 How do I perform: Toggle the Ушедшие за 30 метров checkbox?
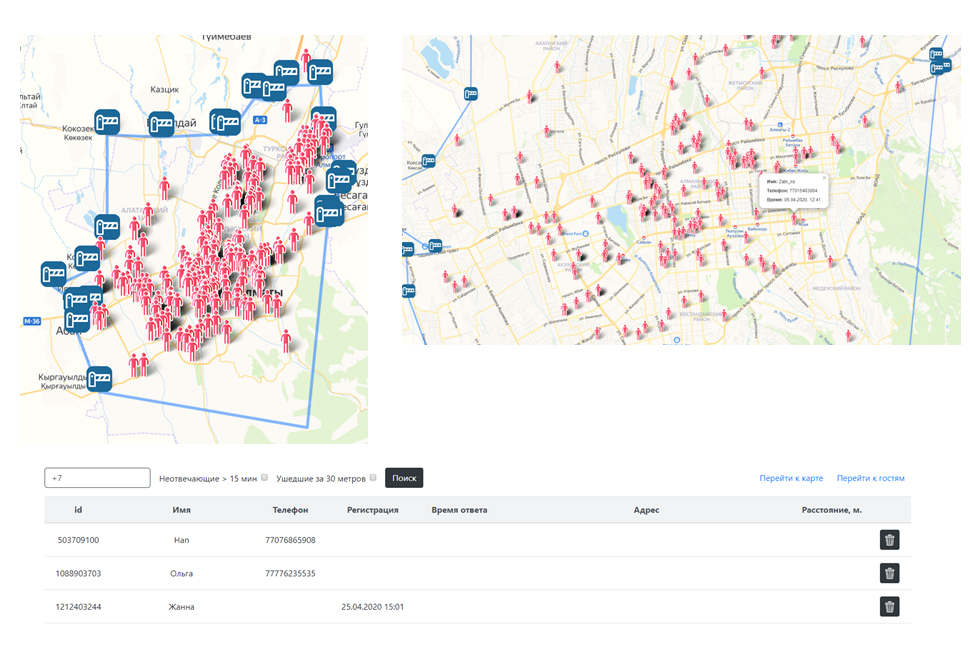(372, 477)
